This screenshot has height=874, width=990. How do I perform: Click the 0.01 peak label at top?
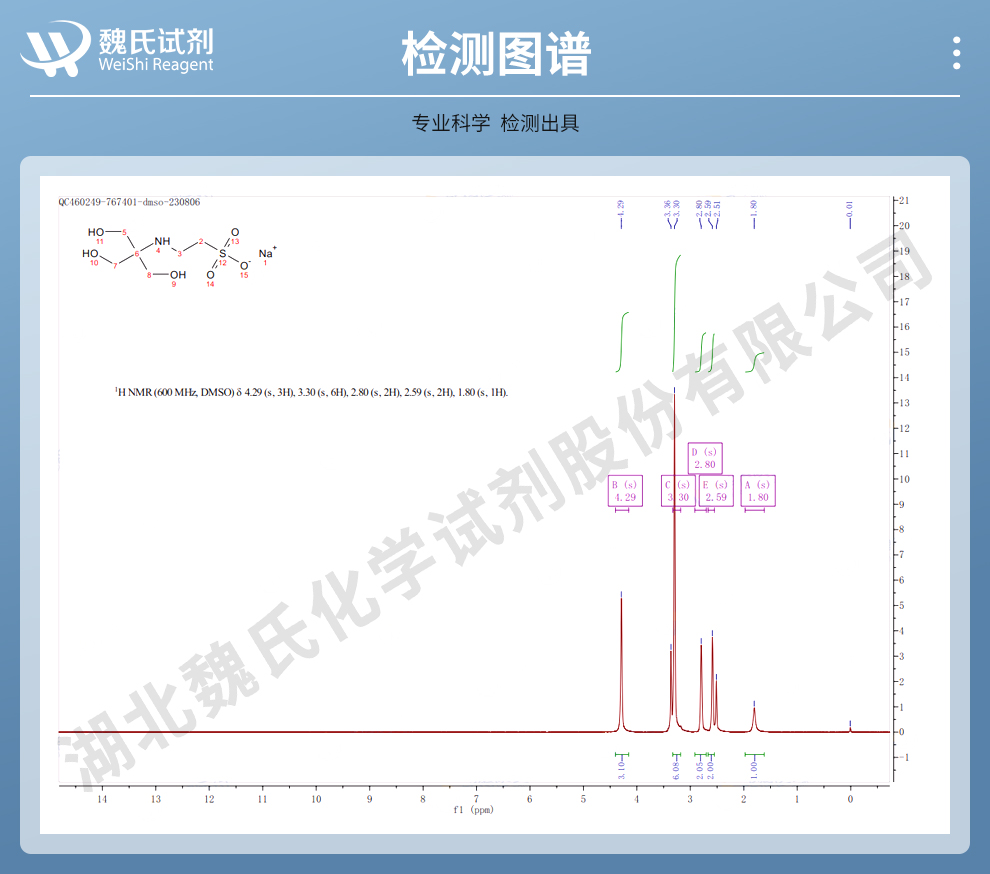pyautogui.click(x=850, y=210)
